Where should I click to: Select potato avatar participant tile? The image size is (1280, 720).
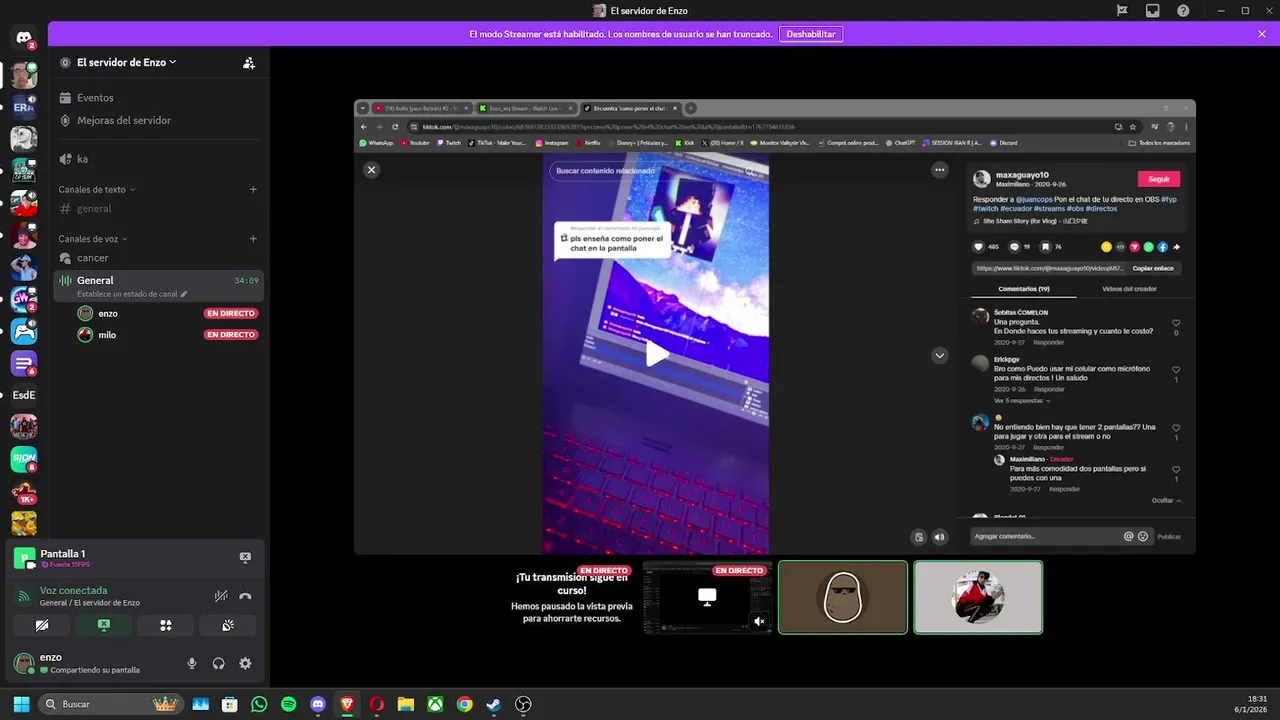click(x=843, y=597)
